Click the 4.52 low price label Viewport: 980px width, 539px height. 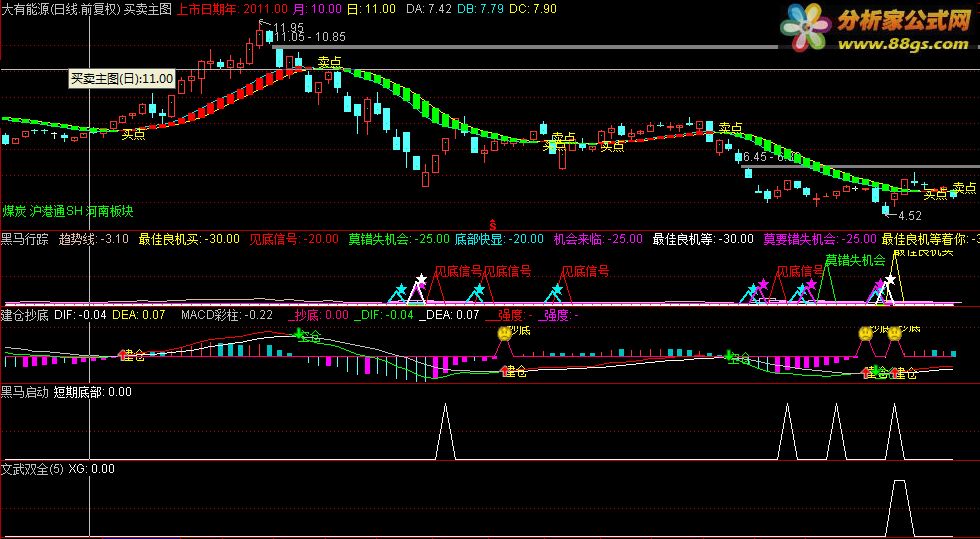(x=909, y=216)
